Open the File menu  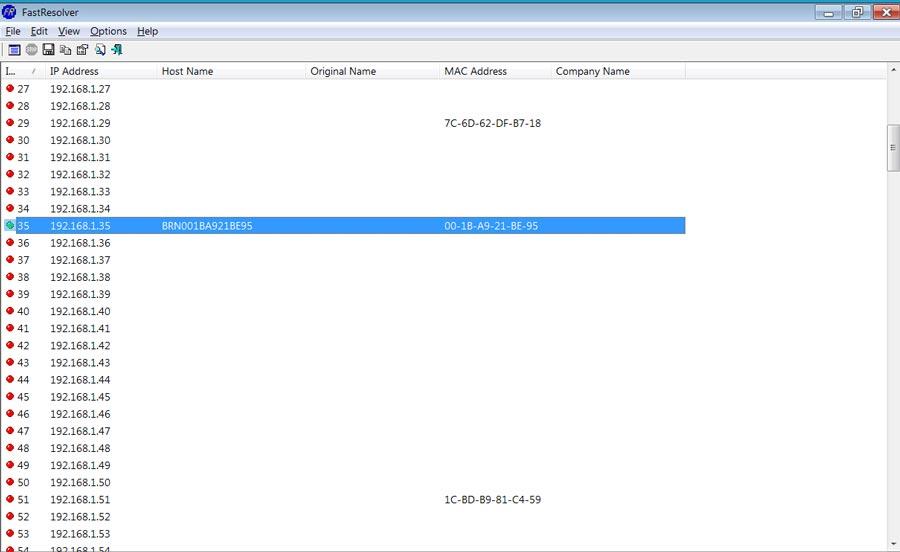[13, 32]
